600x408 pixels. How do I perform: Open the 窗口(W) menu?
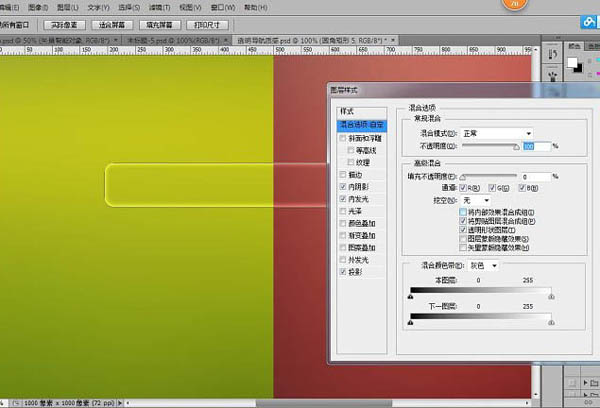(223, 7)
